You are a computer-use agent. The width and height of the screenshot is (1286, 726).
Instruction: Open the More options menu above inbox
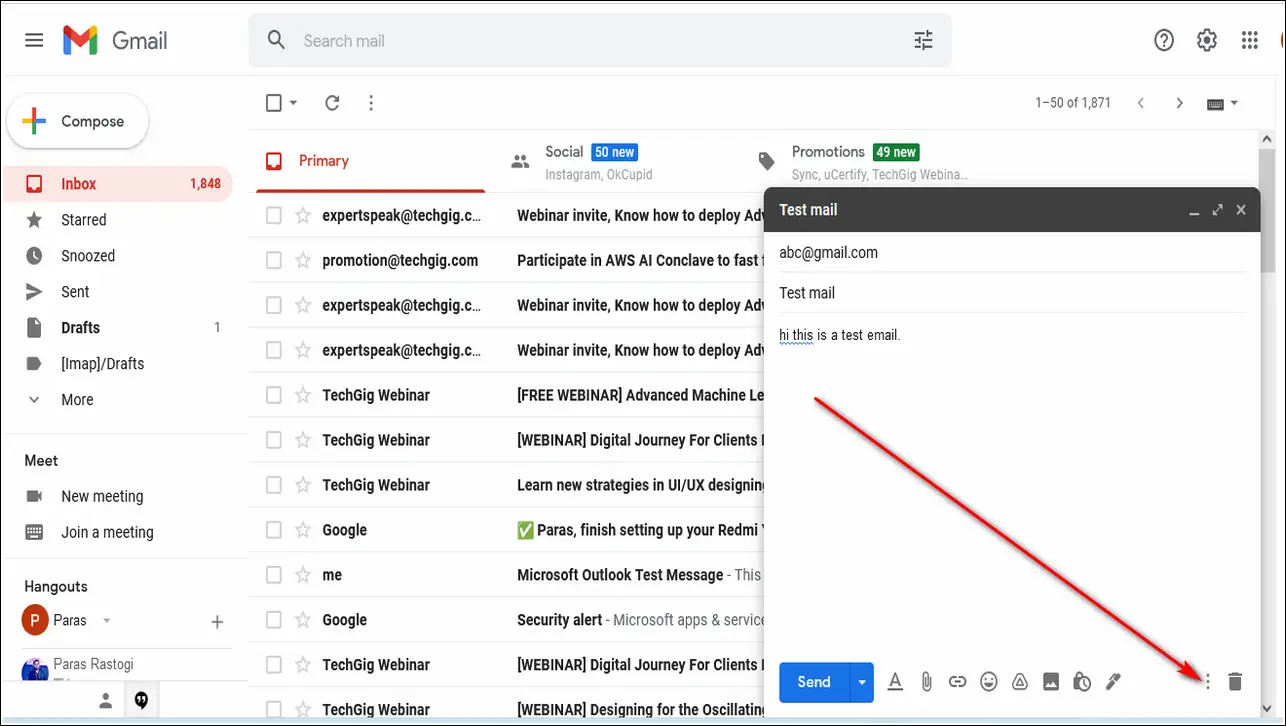click(371, 102)
